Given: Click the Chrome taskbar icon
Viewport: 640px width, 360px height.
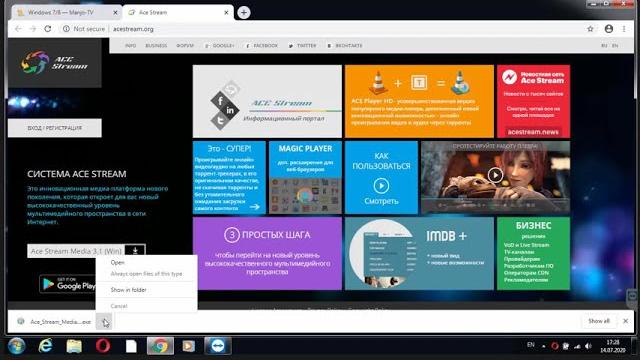Looking at the screenshot, I should pos(160,346).
